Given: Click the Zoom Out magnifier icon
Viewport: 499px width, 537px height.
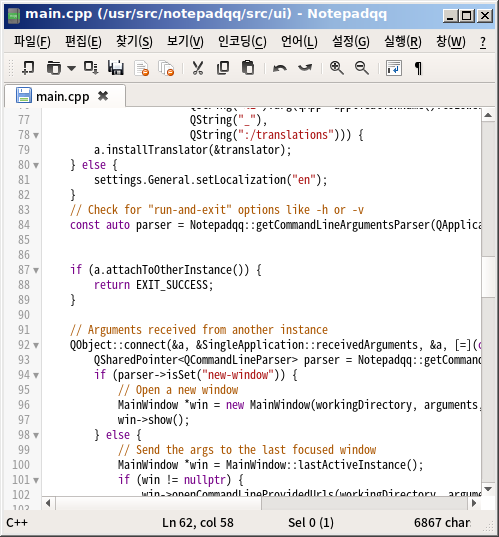Looking at the screenshot, I should tap(362, 67).
